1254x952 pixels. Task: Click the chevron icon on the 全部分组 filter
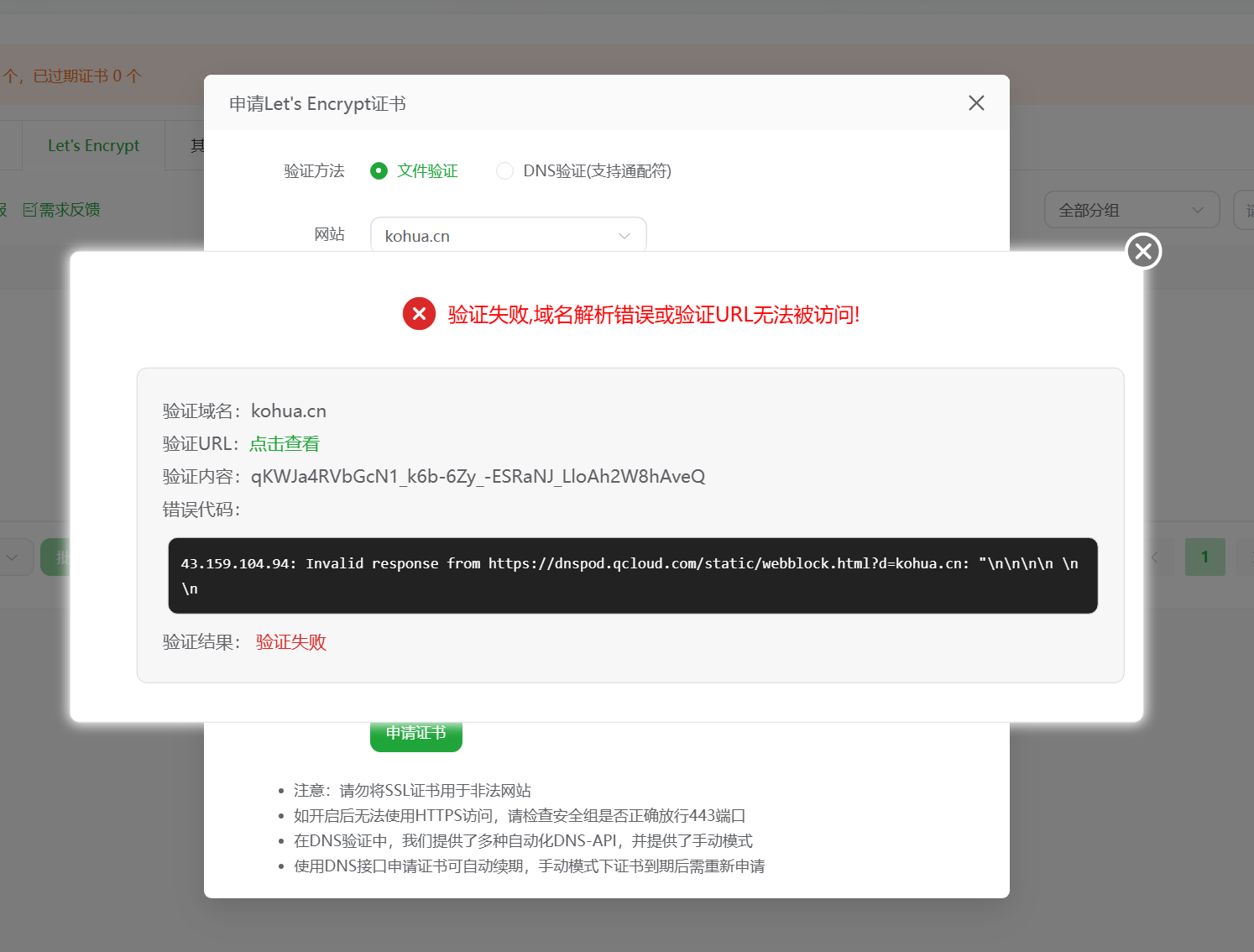[x=1199, y=210]
